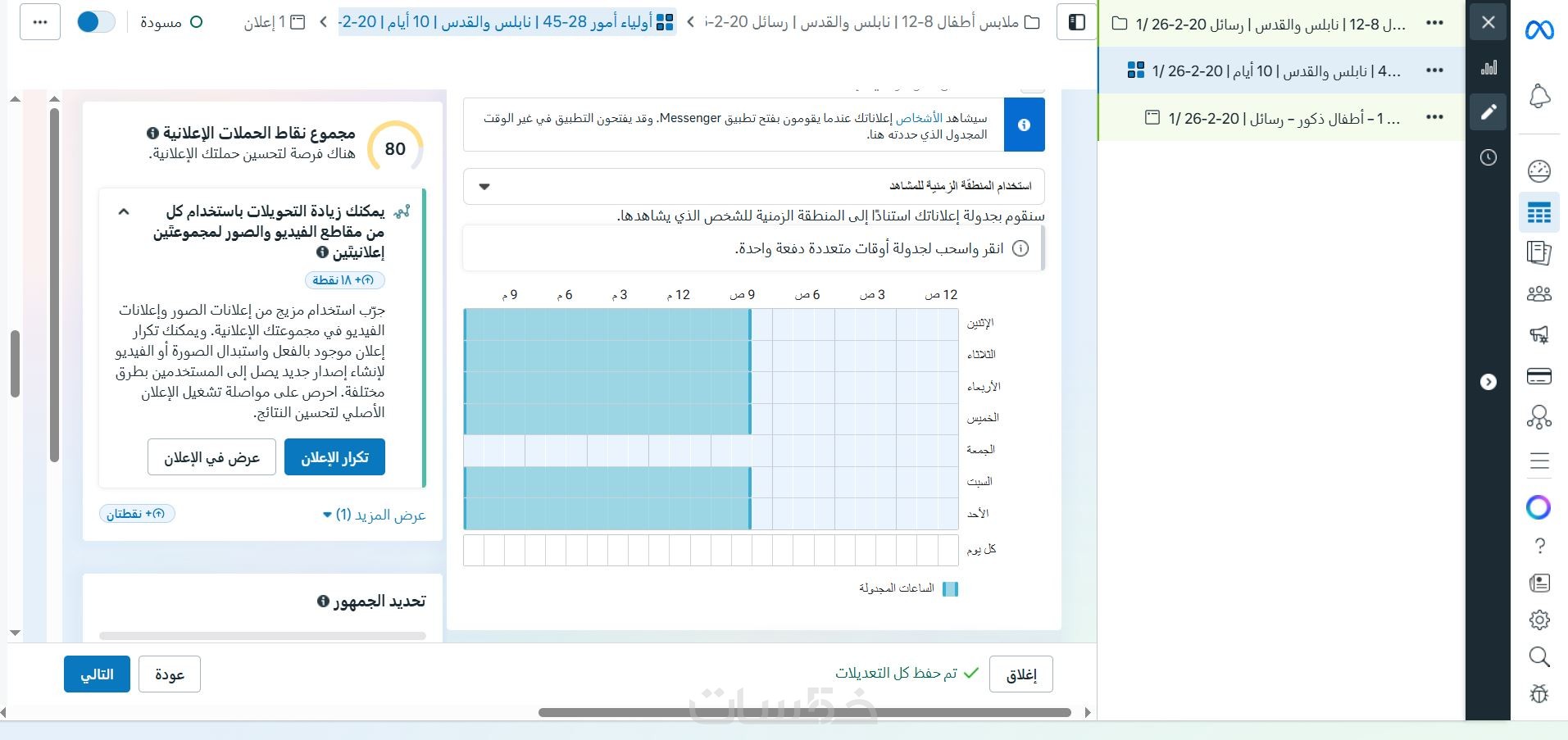Click the colorful circle icon in sidebar
Image resolution: width=1568 pixels, height=740 pixels.
(x=1538, y=507)
